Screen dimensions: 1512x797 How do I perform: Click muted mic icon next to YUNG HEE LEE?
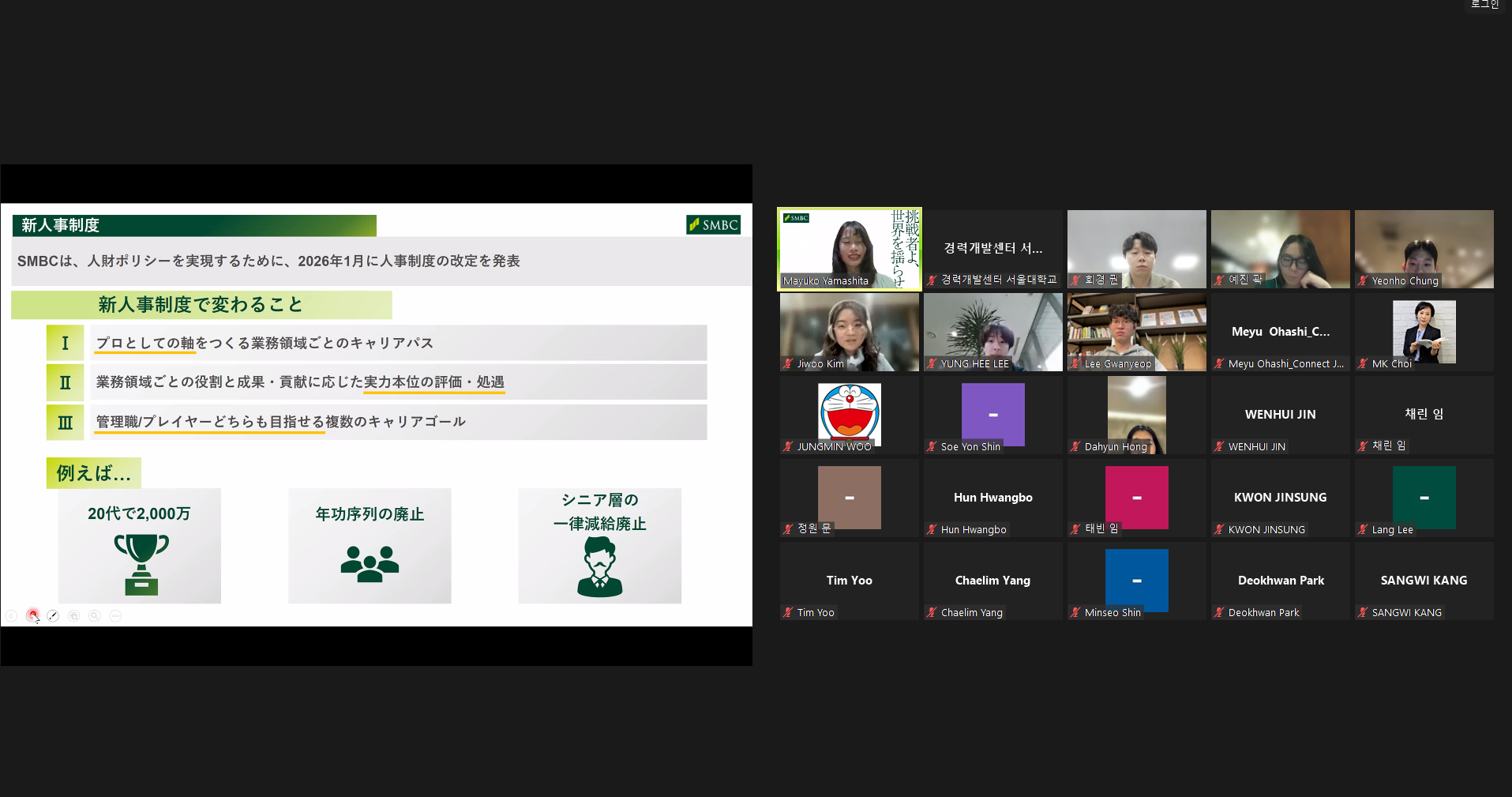pos(932,363)
